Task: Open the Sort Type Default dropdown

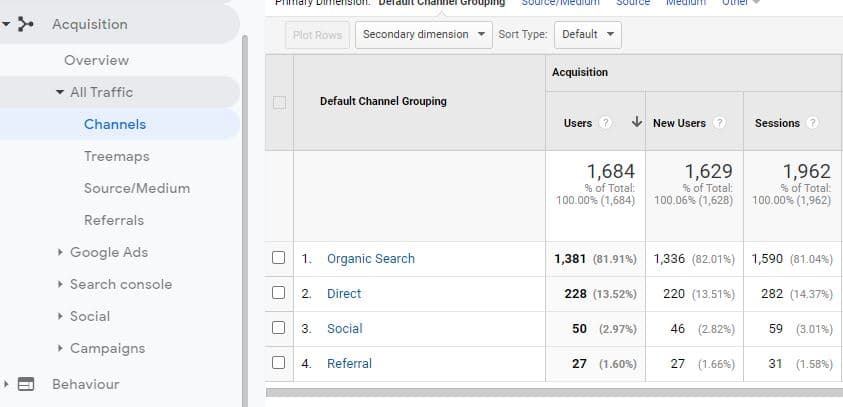Action: coord(588,35)
